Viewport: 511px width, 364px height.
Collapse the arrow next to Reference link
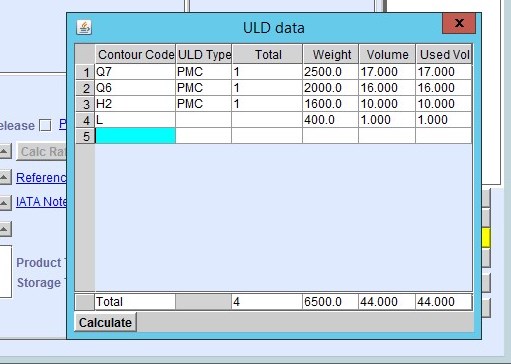pyautogui.click(x=5, y=177)
